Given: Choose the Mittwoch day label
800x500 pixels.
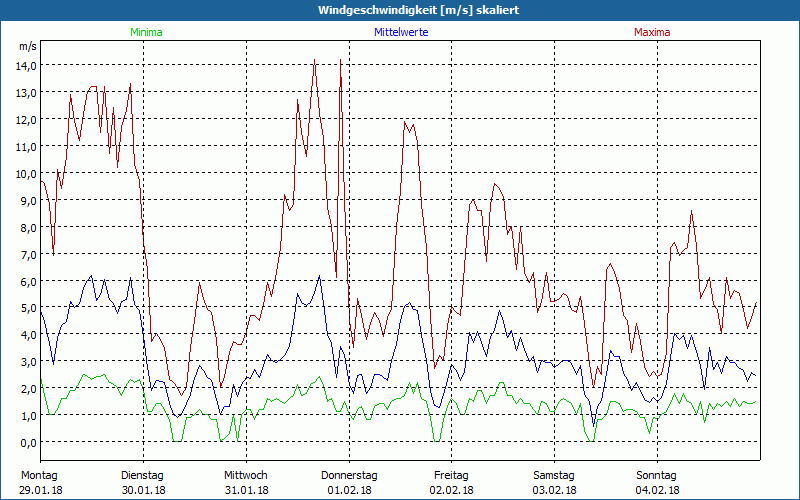Looking at the screenshot, I should coord(246,475).
